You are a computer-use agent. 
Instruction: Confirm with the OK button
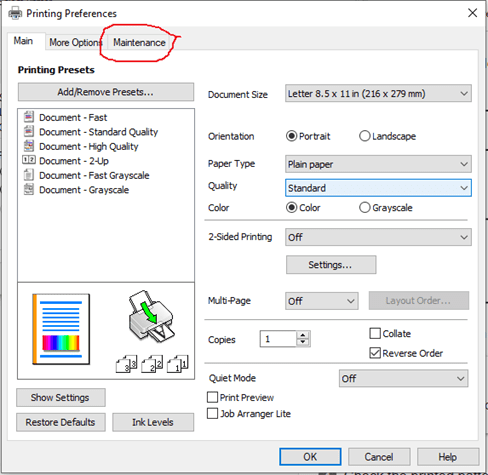click(310, 457)
